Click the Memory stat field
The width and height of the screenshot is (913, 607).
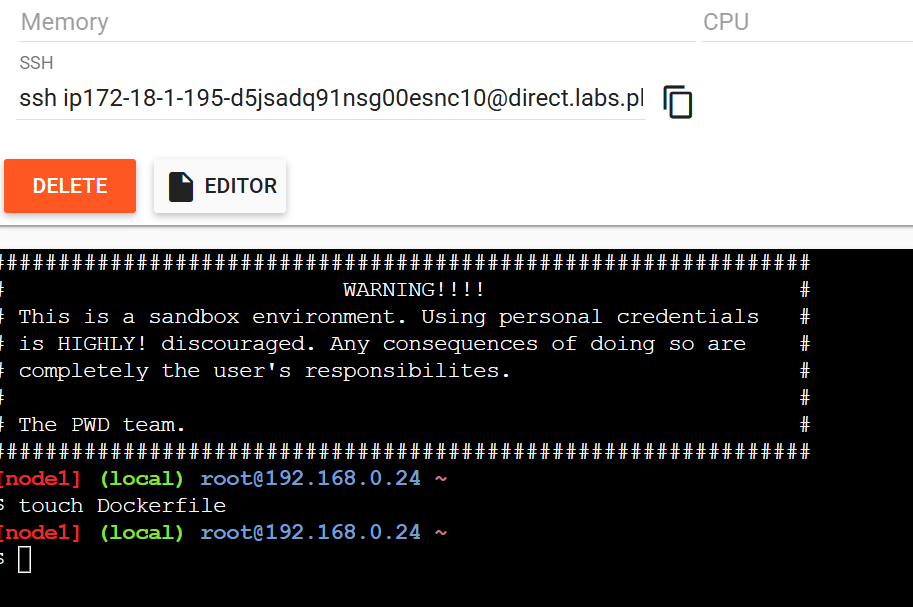pyautogui.click(x=350, y=22)
